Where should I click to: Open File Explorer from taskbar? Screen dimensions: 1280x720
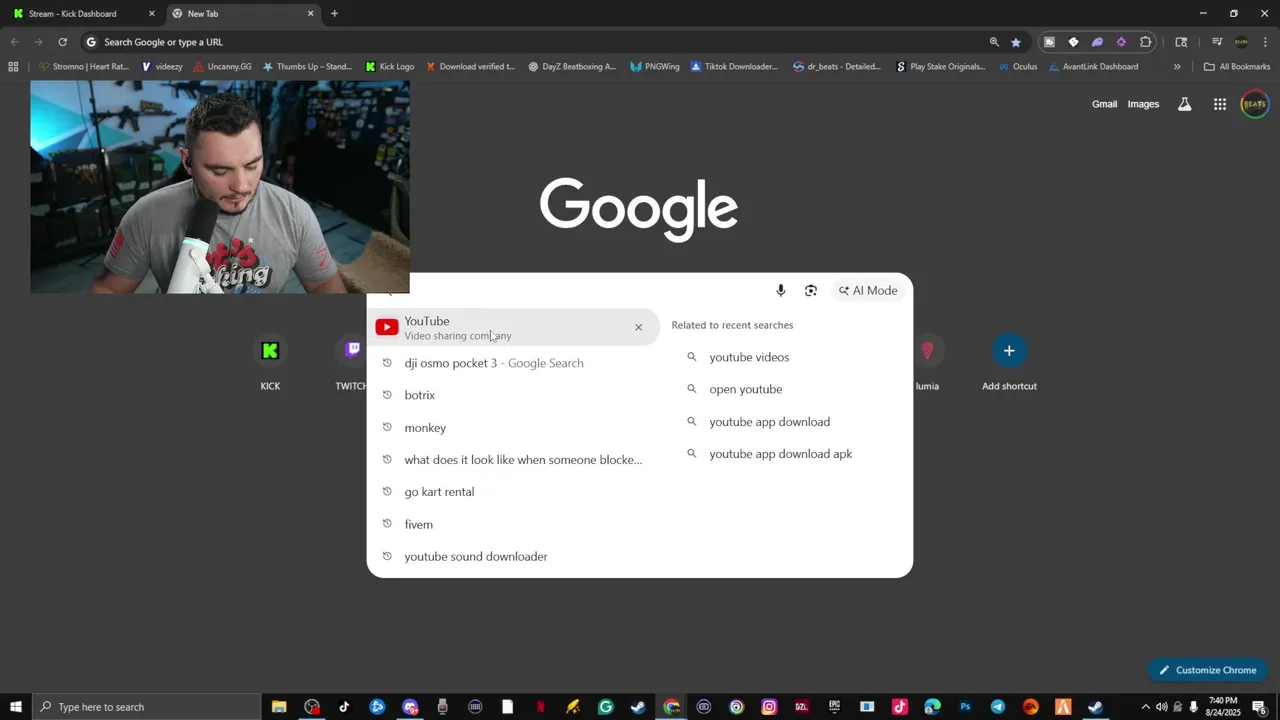point(279,707)
